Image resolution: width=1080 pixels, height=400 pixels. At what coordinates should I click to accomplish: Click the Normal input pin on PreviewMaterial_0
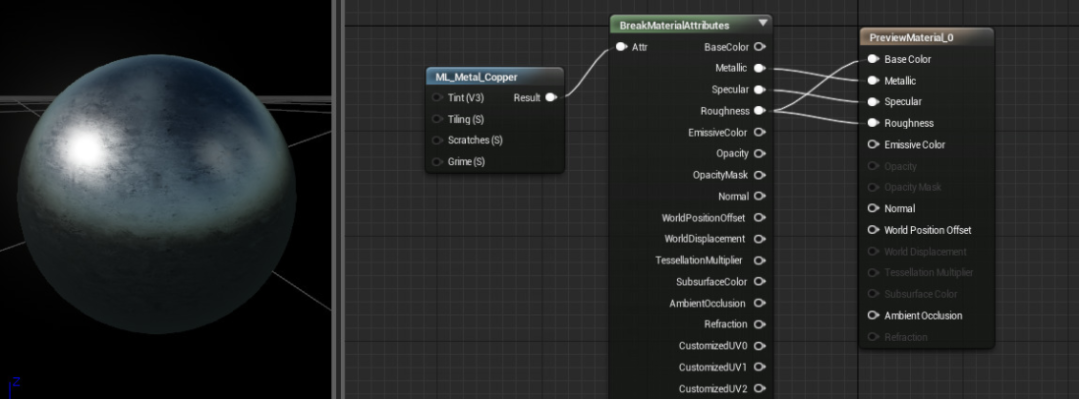(x=873, y=209)
